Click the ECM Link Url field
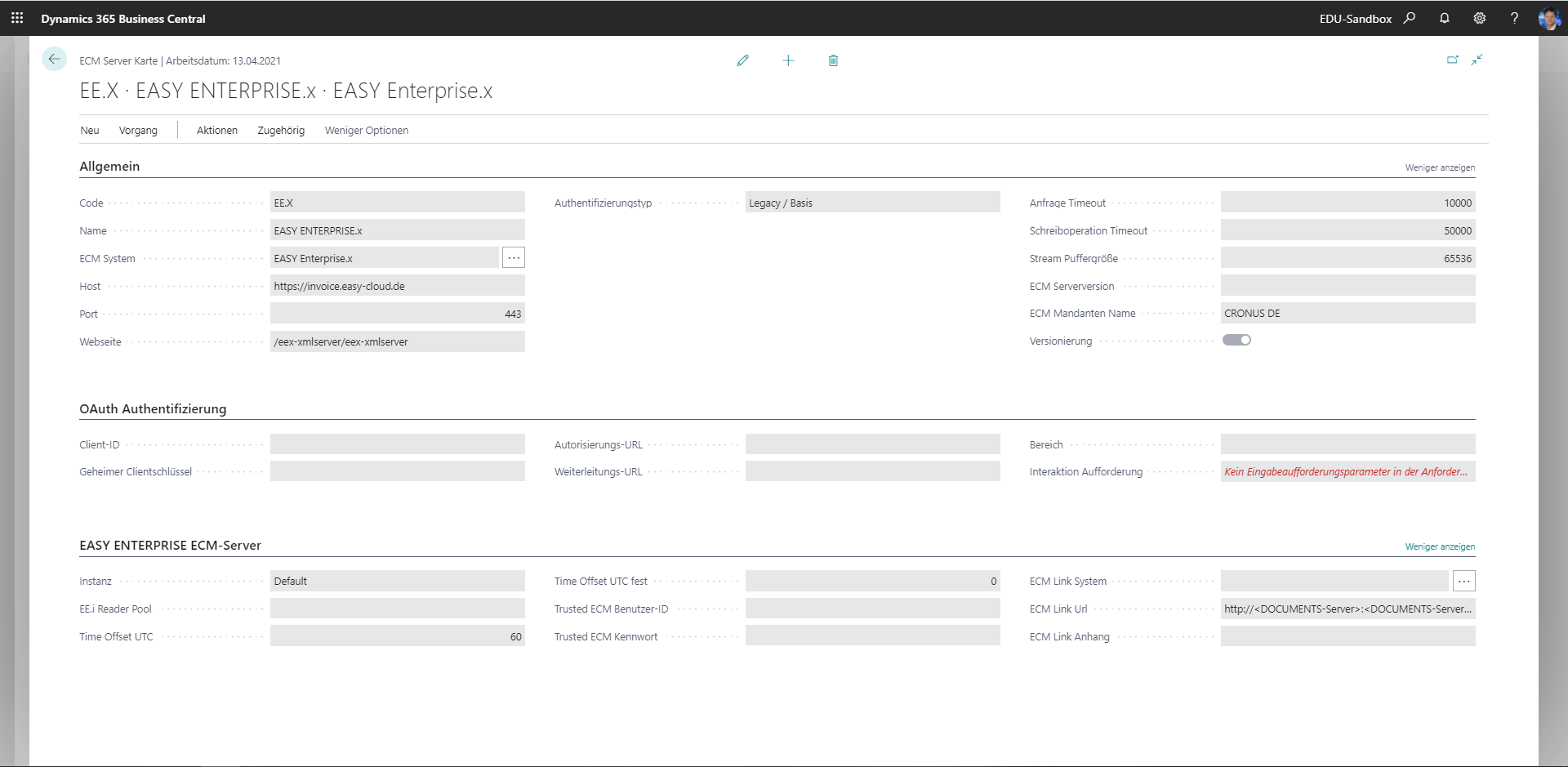1568x767 pixels. point(1347,609)
